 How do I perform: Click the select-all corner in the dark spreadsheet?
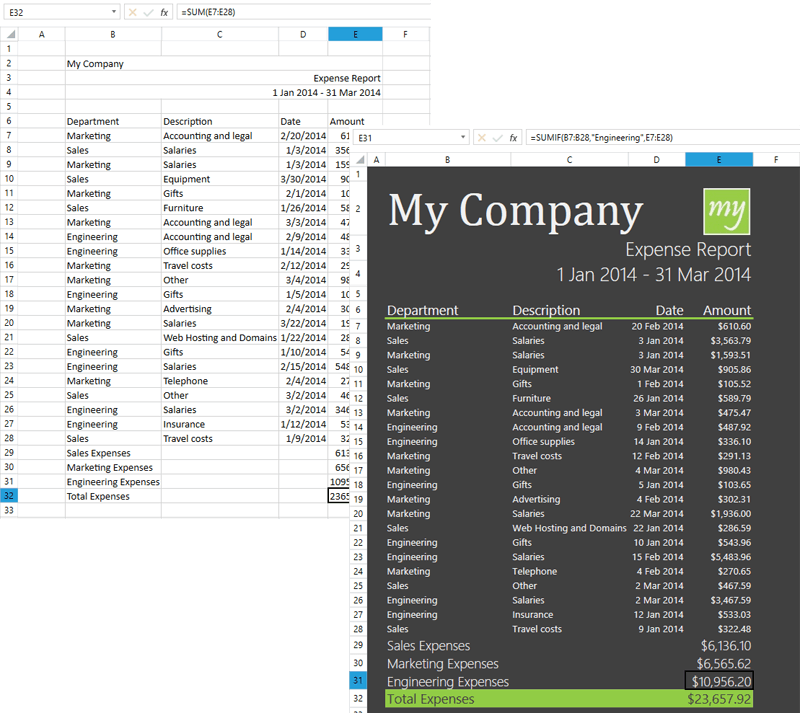358,159
